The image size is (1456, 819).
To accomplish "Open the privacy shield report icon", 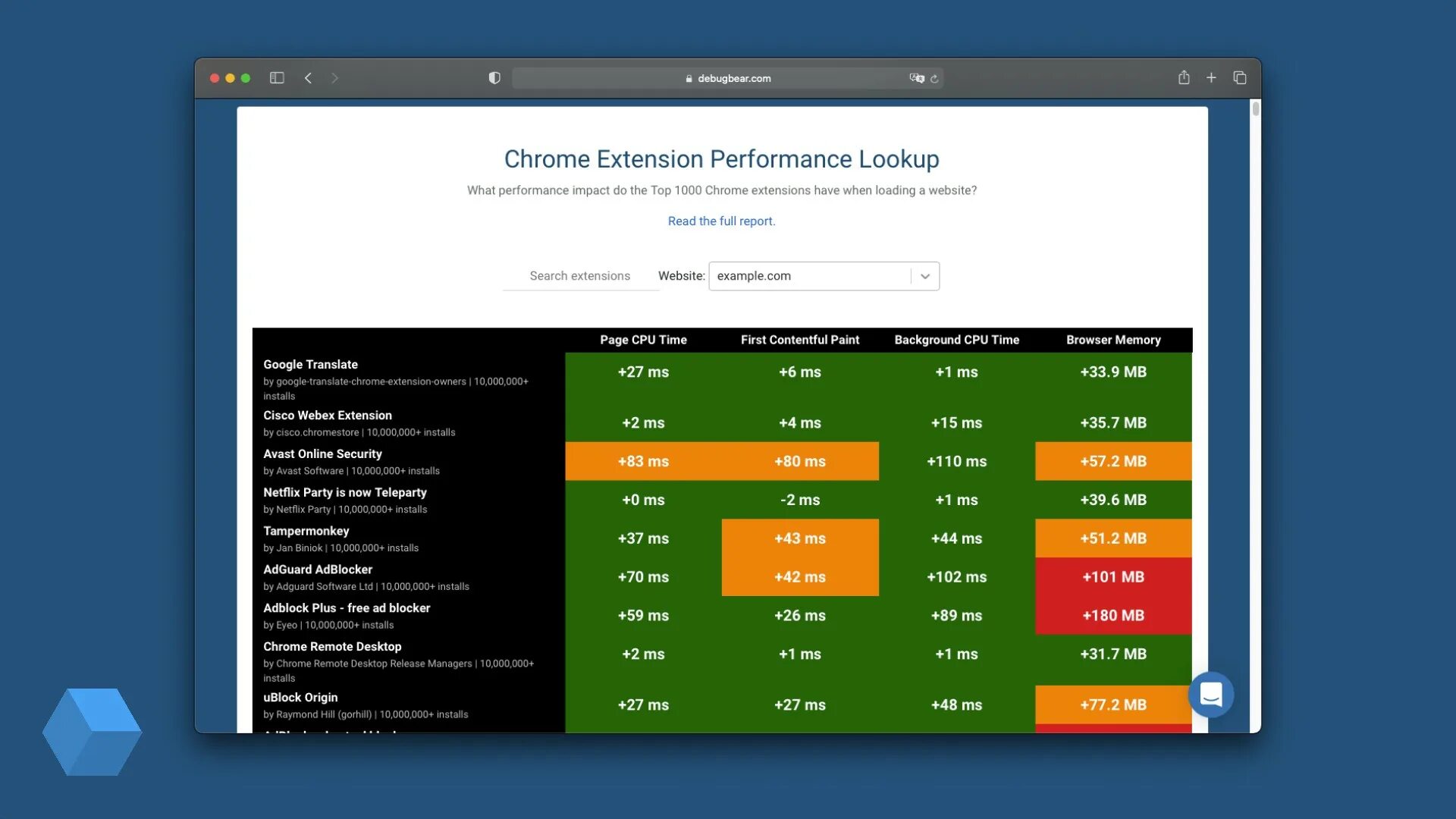I will 494,78.
